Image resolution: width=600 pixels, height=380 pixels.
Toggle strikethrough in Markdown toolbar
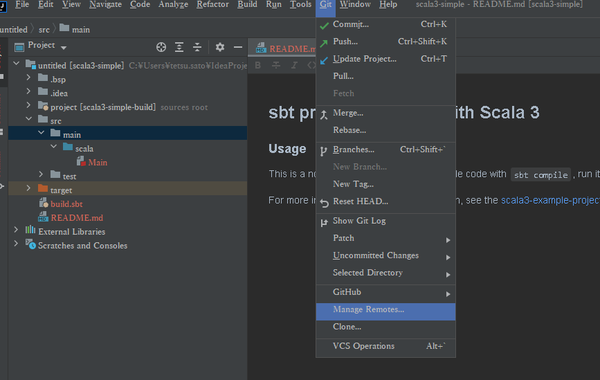pyautogui.click(x=276, y=65)
